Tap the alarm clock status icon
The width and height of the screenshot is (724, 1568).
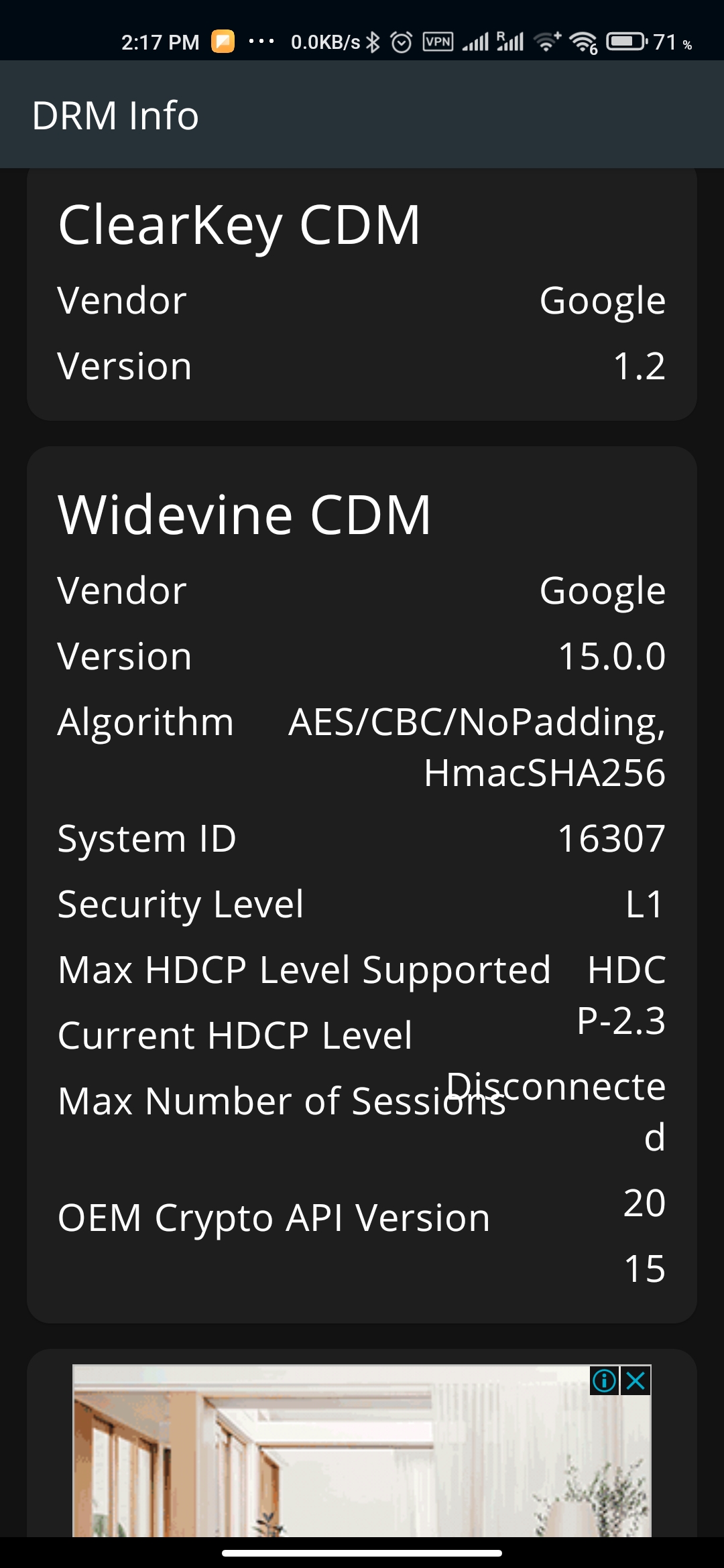[x=402, y=42]
